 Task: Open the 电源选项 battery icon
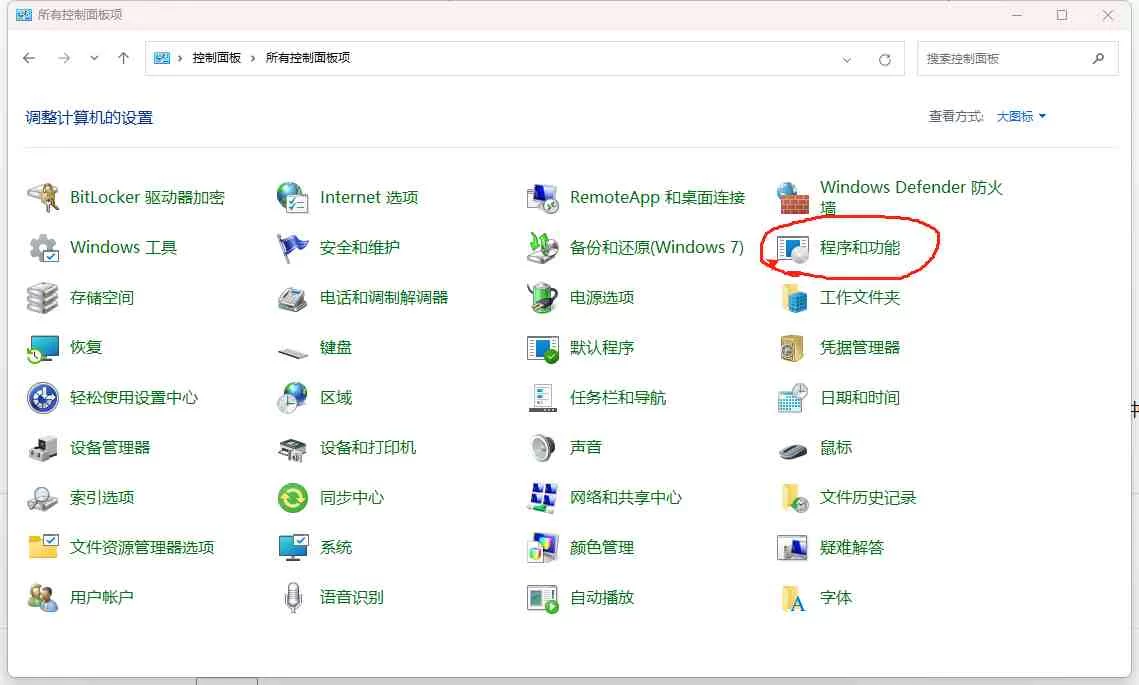tap(542, 297)
